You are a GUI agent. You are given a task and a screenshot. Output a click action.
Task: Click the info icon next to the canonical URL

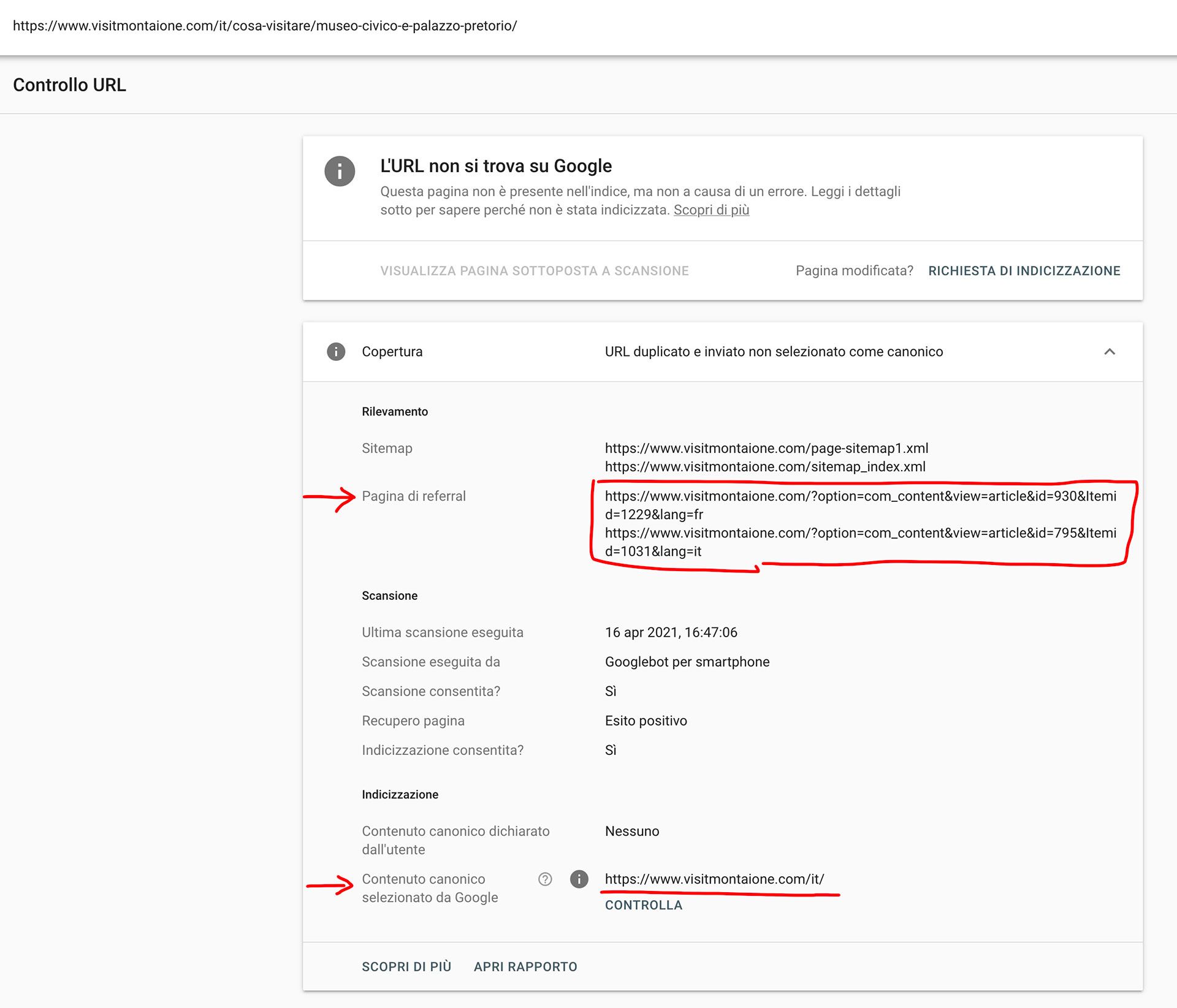point(579,879)
